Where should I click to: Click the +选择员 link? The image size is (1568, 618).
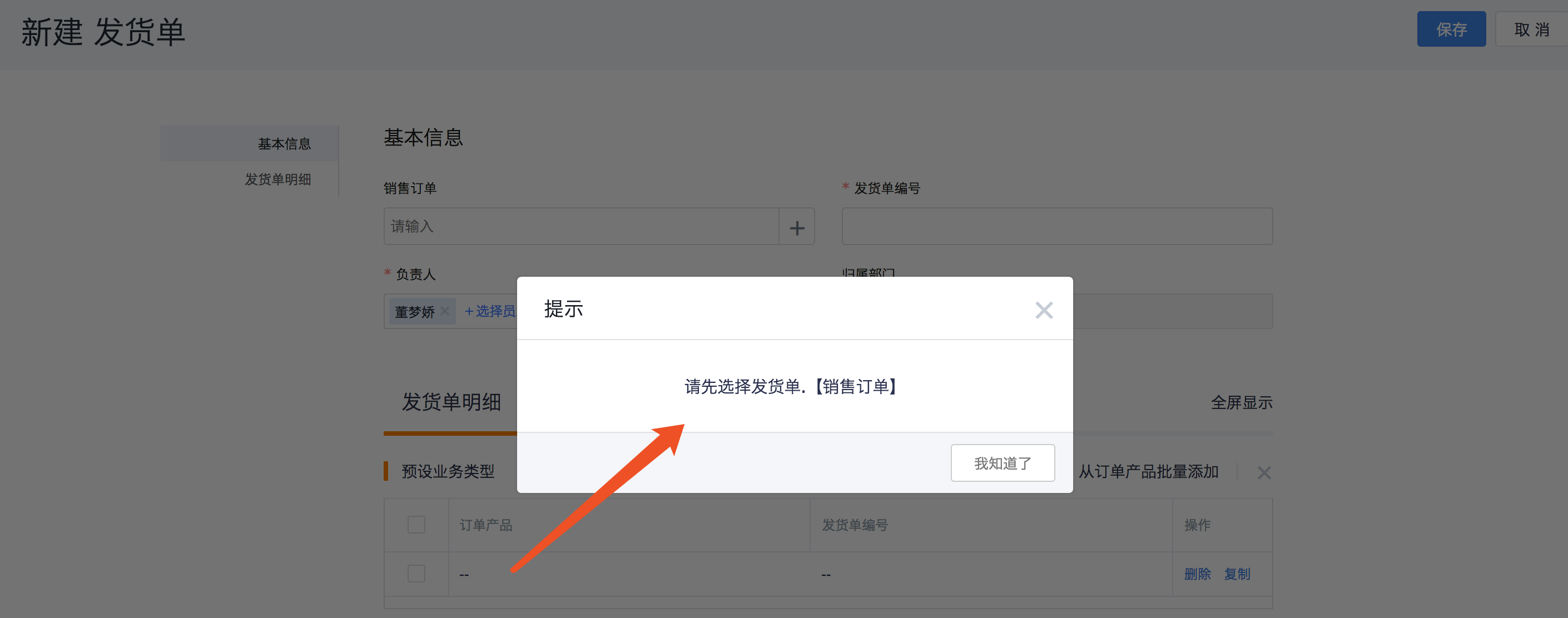[490, 311]
